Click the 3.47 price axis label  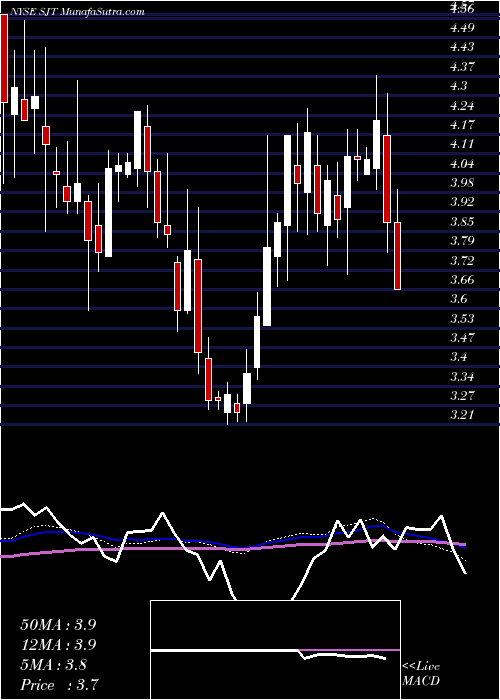(462, 338)
